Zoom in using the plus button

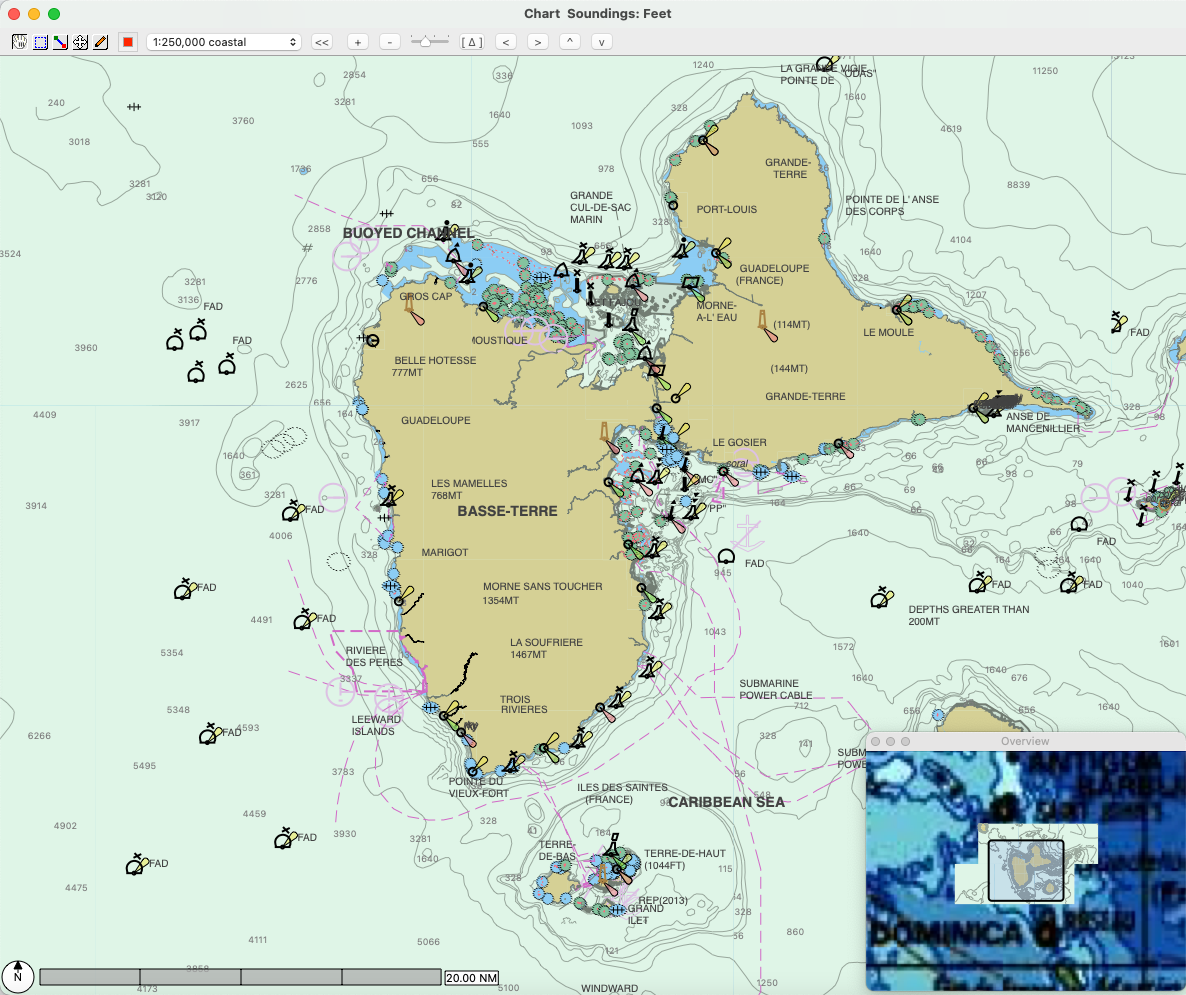[357, 41]
